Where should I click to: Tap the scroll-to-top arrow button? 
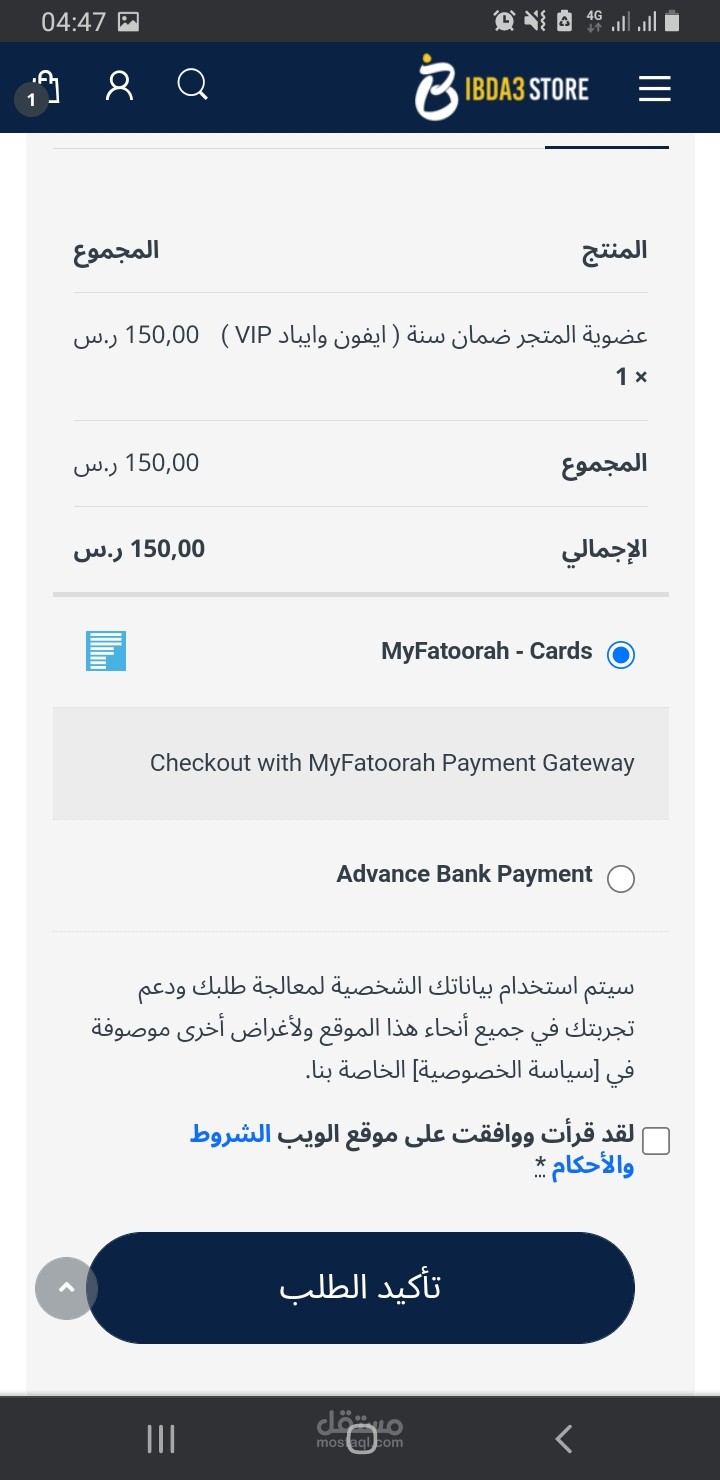click(66, 1287)
